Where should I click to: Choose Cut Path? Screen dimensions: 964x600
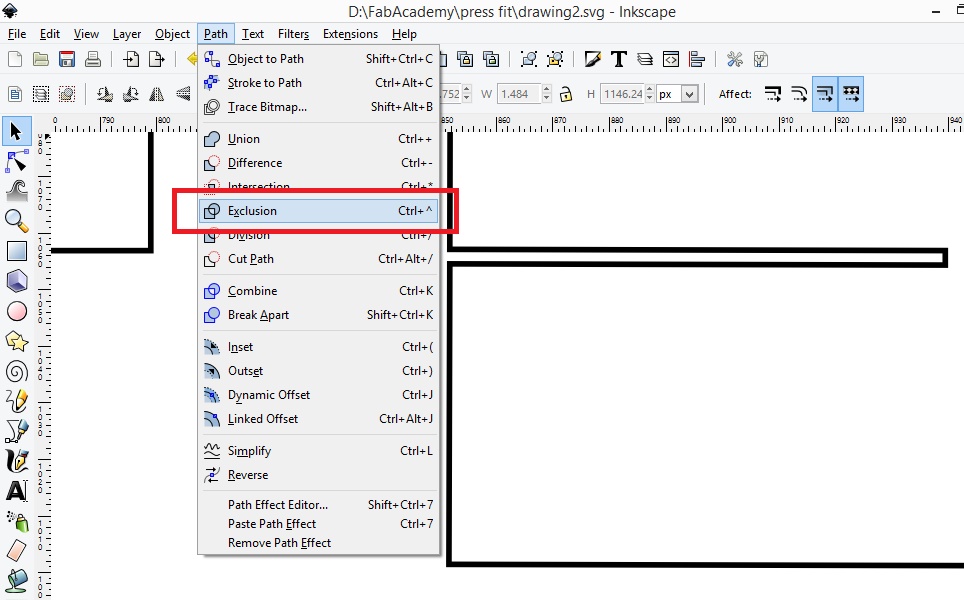click(x=318, y=259)
